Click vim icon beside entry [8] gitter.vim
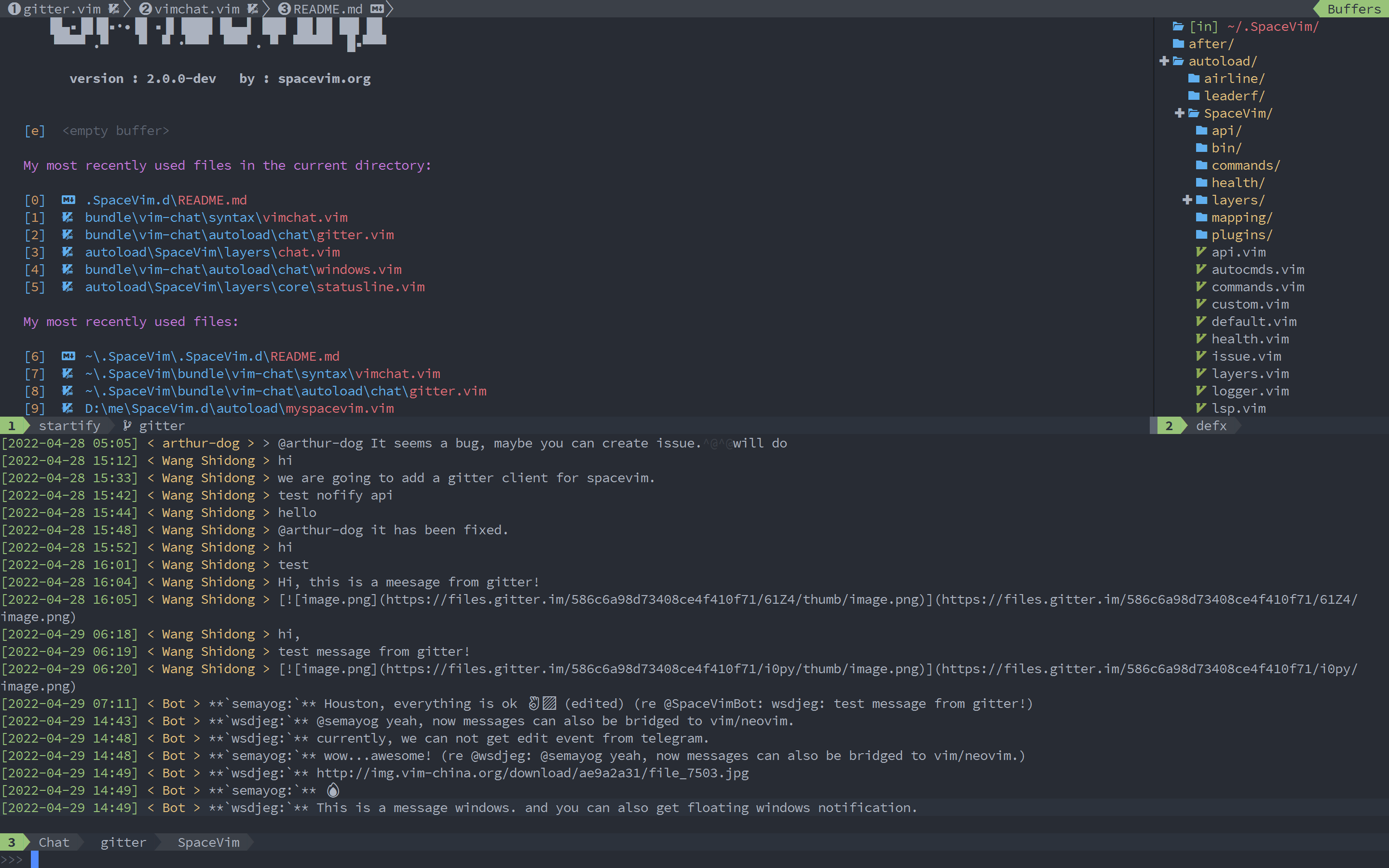This screenshot has width=1389, height=868. coord(68,392)
